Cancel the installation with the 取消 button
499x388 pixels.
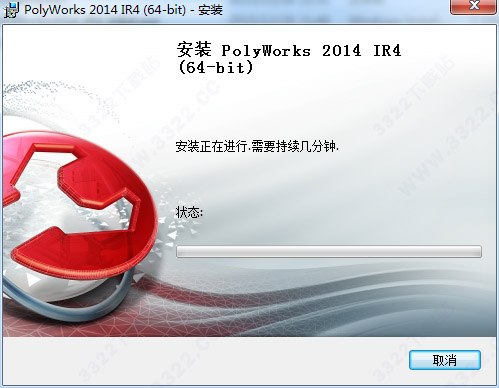click(445, 360)
